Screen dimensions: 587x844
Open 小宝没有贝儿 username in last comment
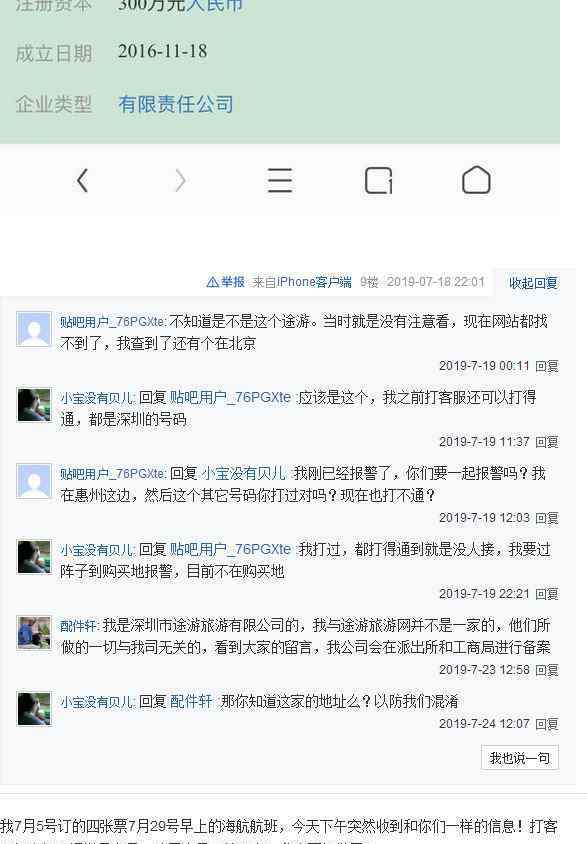tap(97, 702)
